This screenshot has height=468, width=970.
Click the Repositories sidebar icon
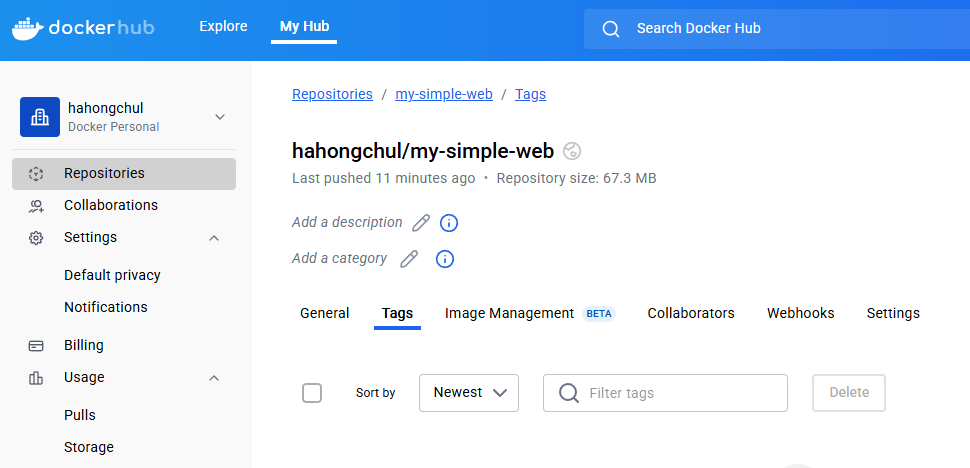pos(36,174)
